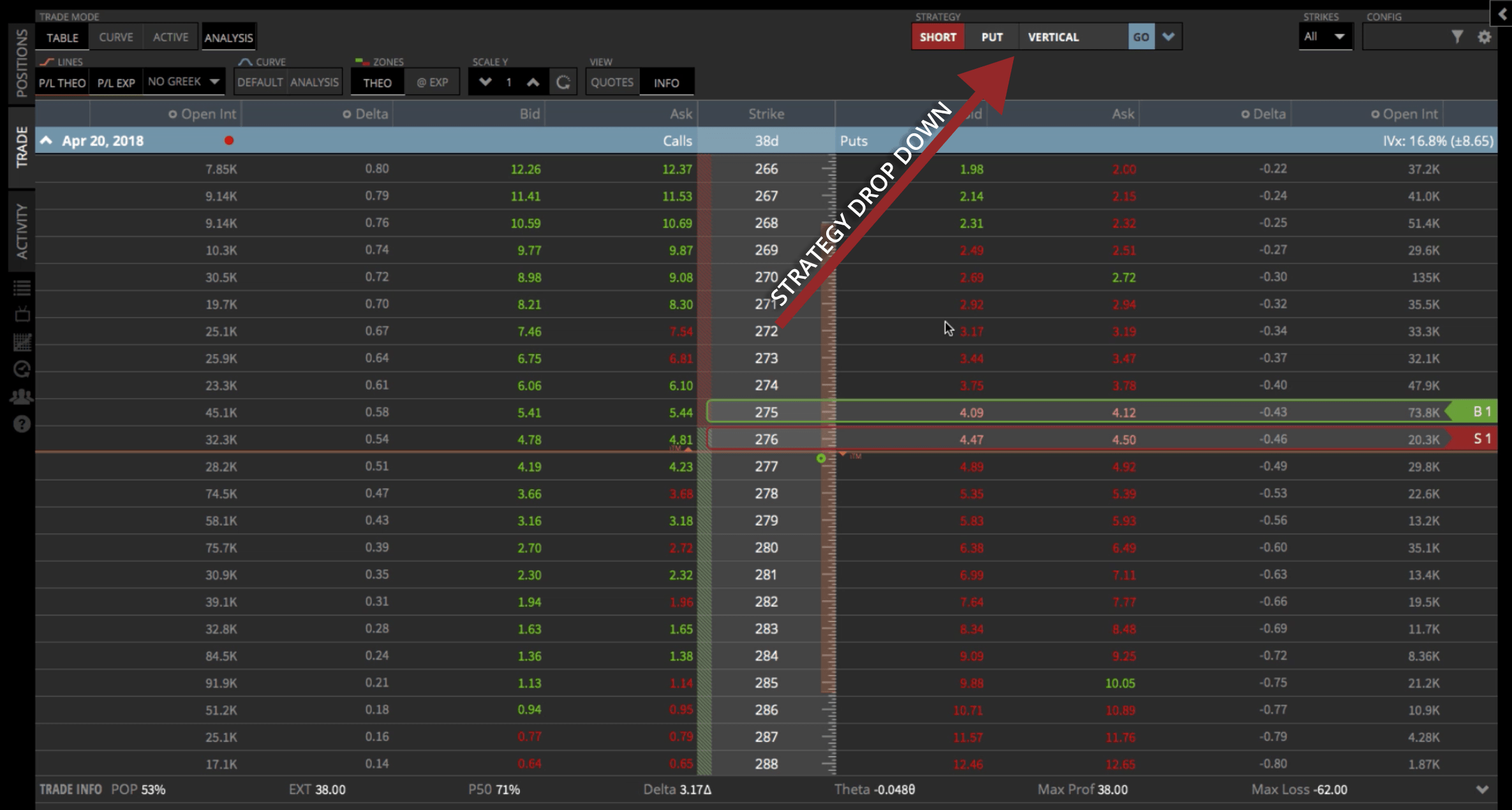
Task: Open the watchlist icon in left sidebar
Action: (x=22, y=288)
